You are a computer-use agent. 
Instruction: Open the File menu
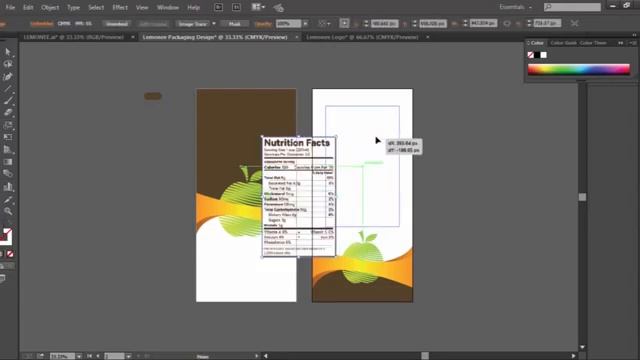pos(10,7)
